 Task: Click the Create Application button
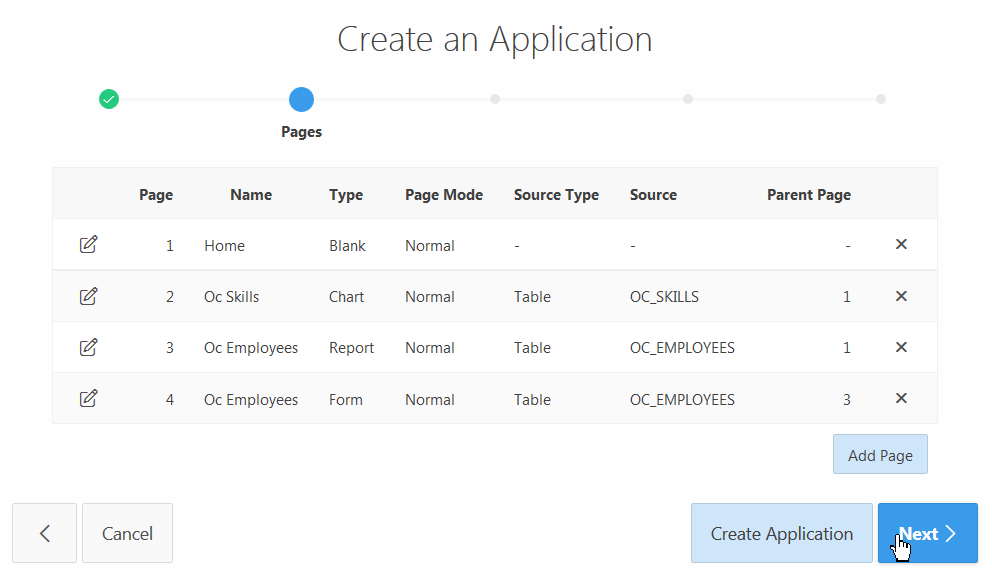(781, 533)
